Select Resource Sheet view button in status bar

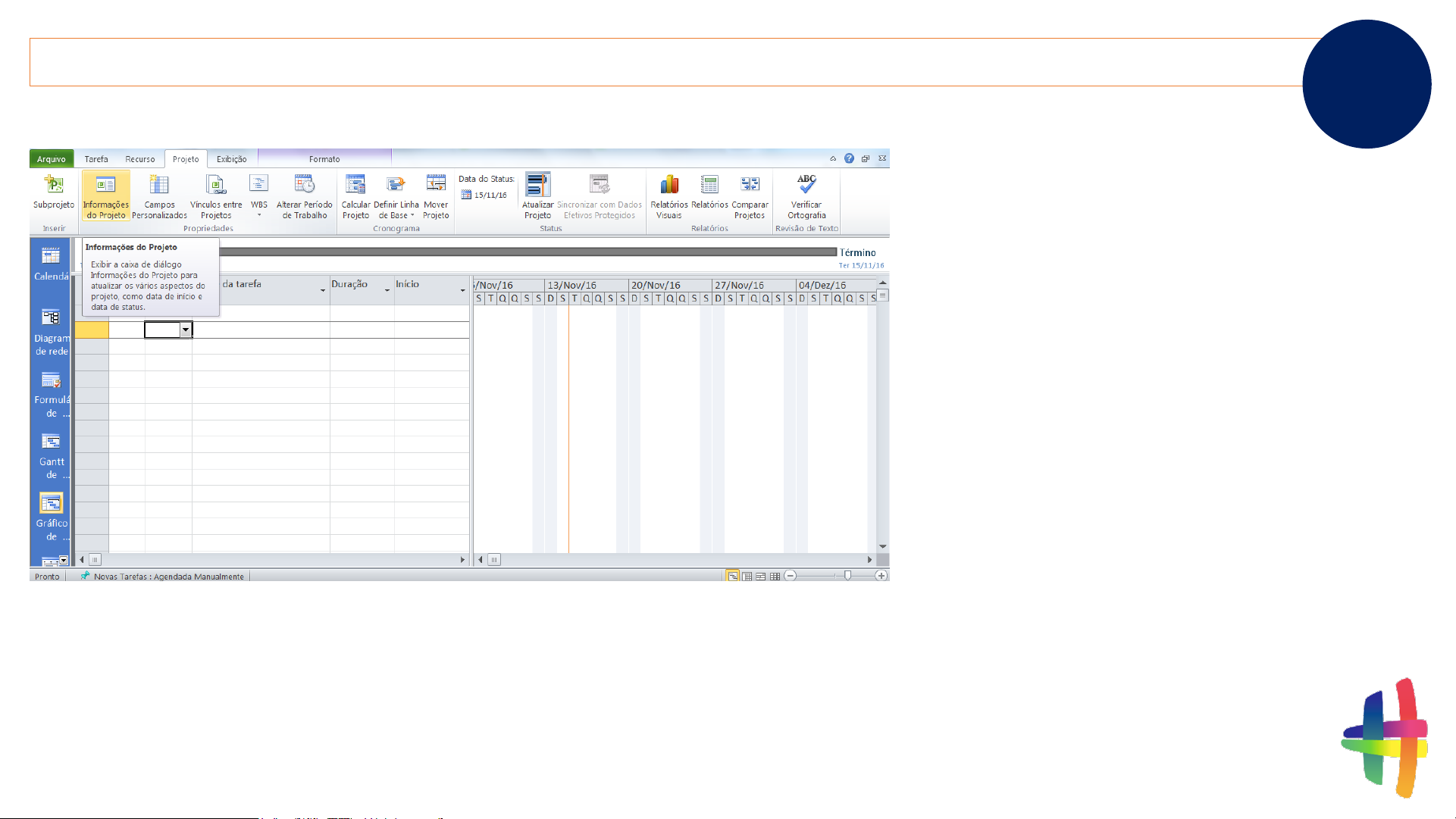(x=775, y=577)
